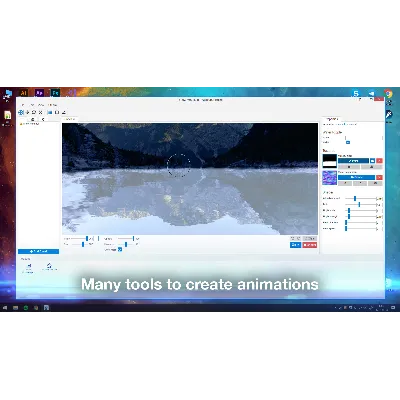Click the wide blue add button in left panel
400x400 pixels.
click(38, 251)
